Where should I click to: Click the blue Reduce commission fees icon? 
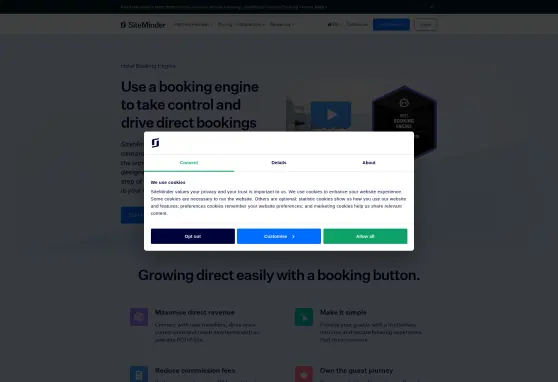[x=139, y=374]
